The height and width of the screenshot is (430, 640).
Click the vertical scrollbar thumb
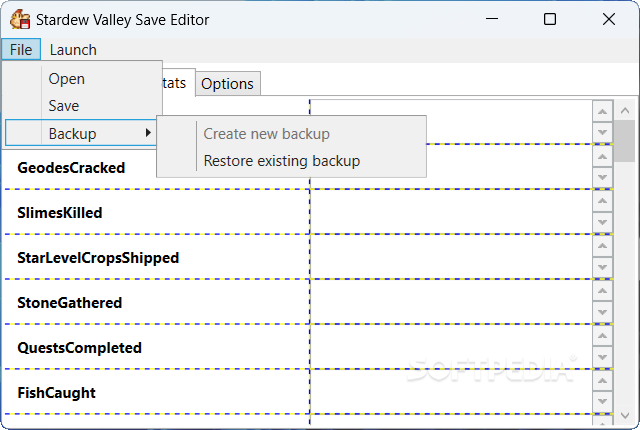624,141
